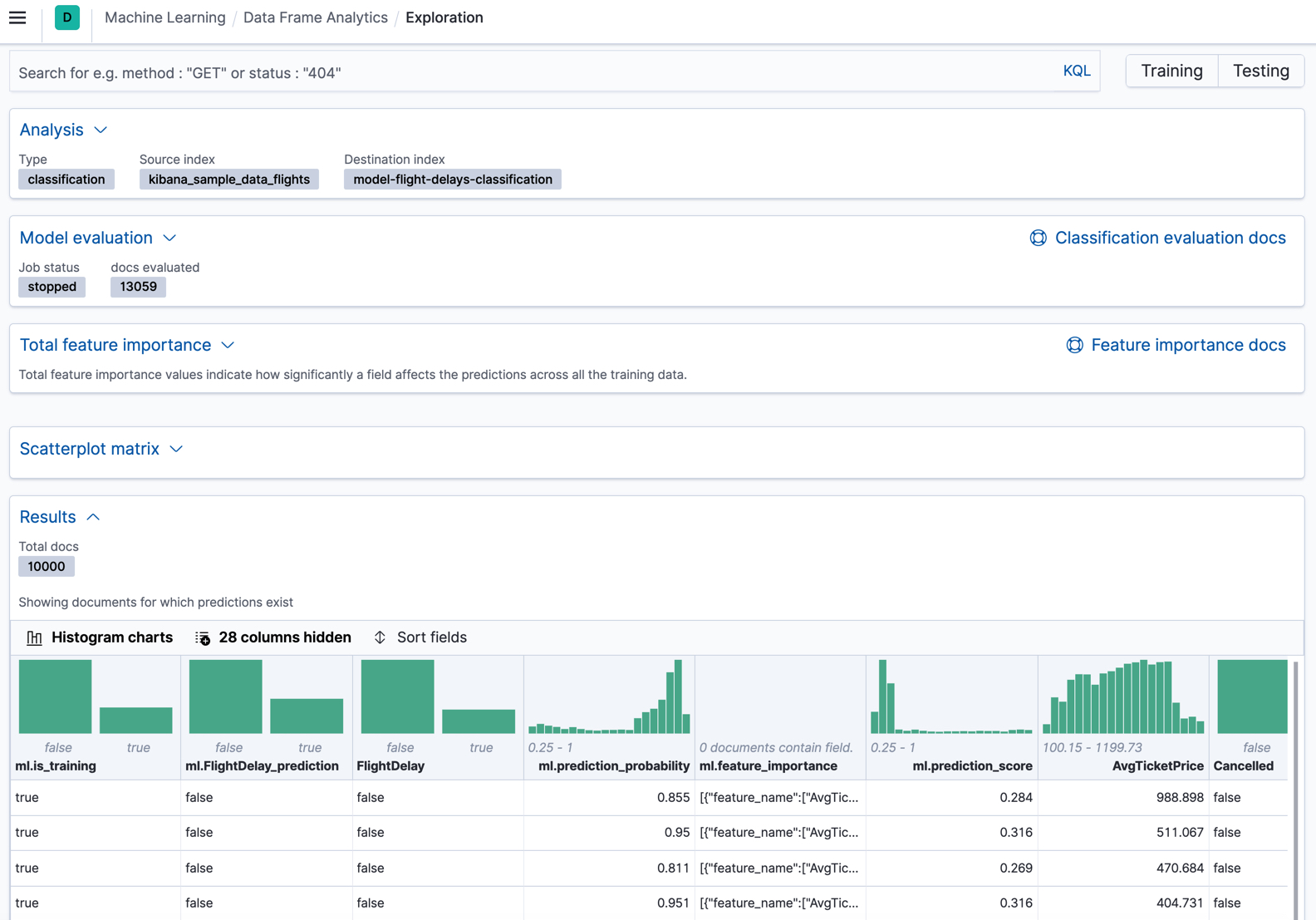Viewport: 1316px width, 920px height.
Task: Switch query language via KQL button
Action: [1077, 71]
